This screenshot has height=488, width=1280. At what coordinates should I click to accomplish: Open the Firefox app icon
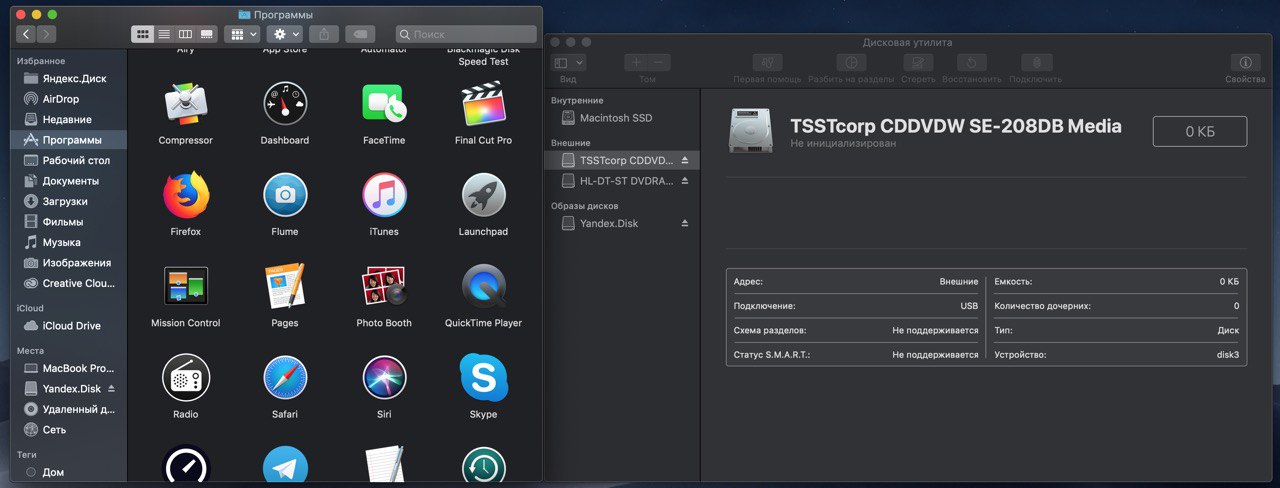(186, 195)
